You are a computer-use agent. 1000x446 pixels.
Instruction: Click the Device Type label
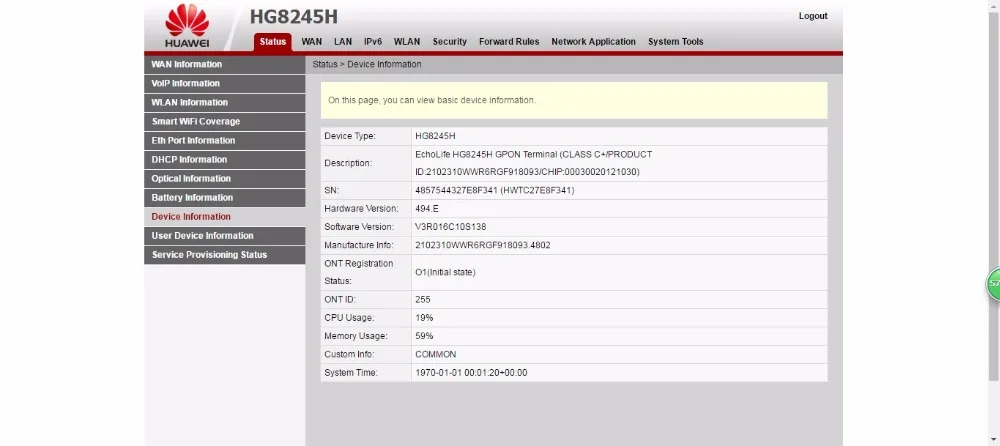point(350,136)
